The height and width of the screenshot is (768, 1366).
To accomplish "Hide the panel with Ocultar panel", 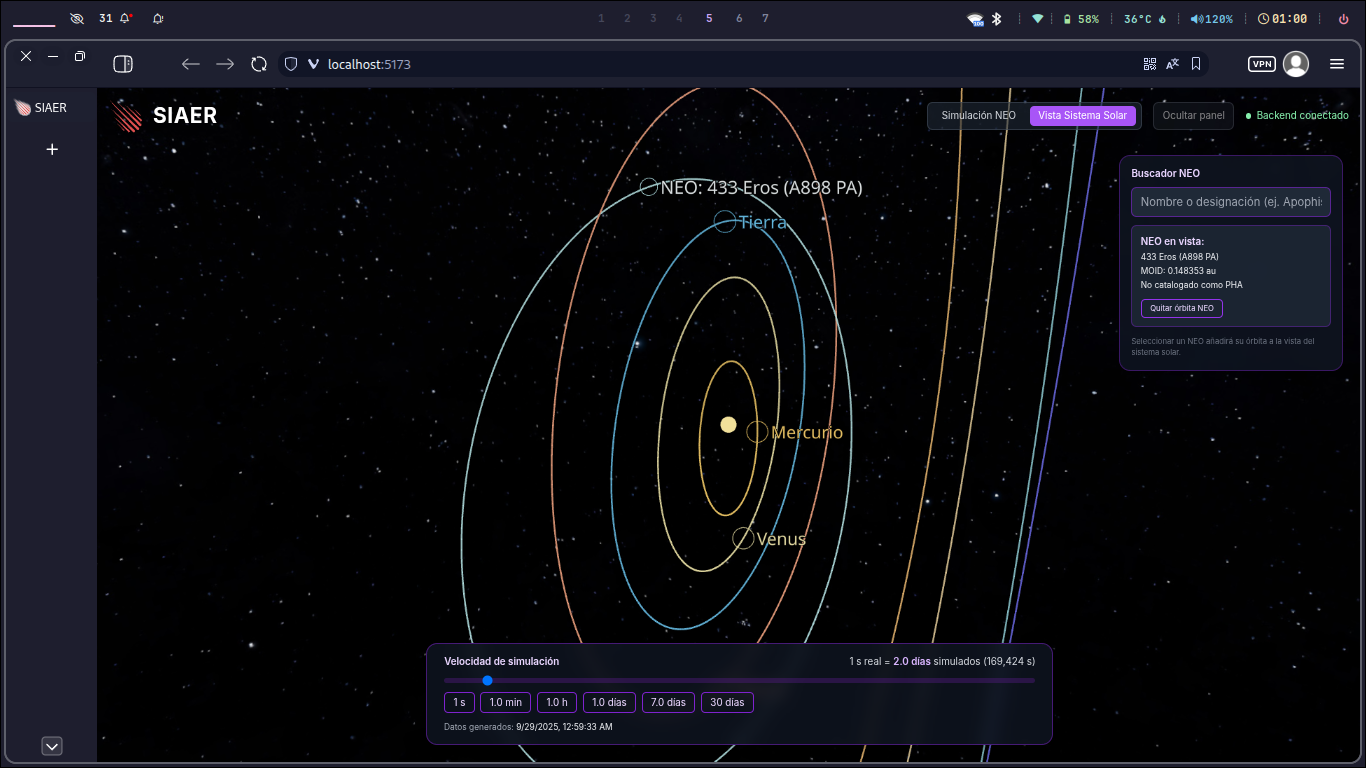I will [x=1193, y=116].
